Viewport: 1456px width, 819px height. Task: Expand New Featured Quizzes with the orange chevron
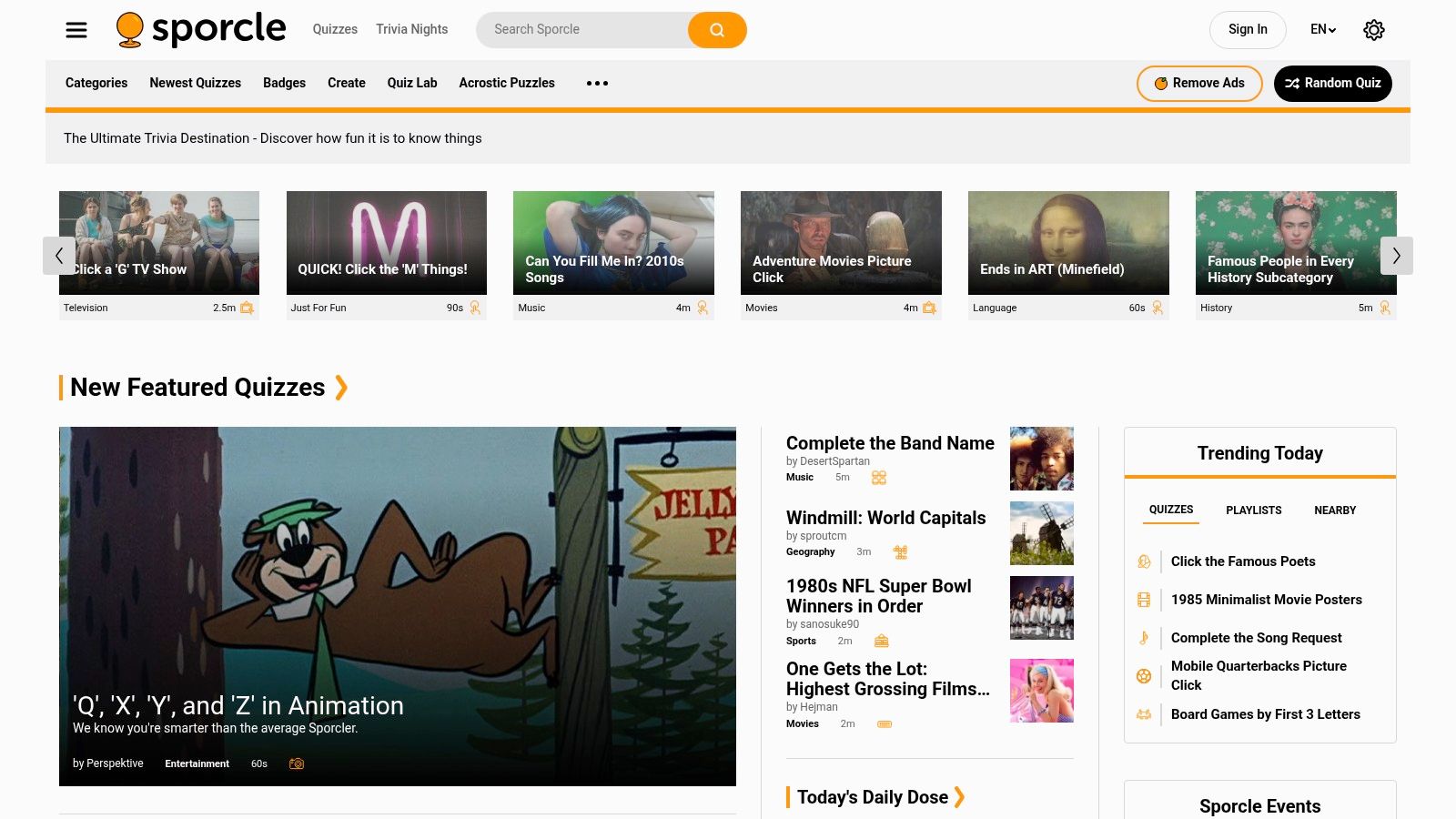[341, 388]
